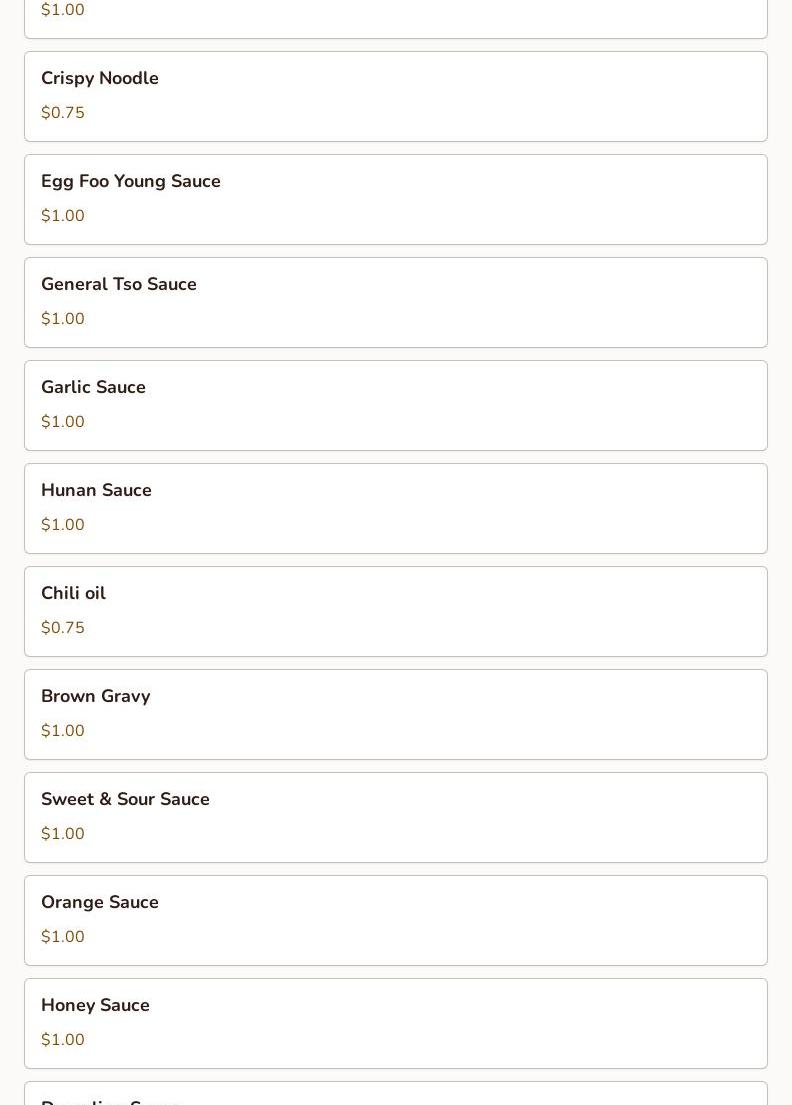Image resolution: width=792 pixels, height=1105 pixels.
Task: Click the Crispy Noodle $0.75 price
Action: pos(63,113)
